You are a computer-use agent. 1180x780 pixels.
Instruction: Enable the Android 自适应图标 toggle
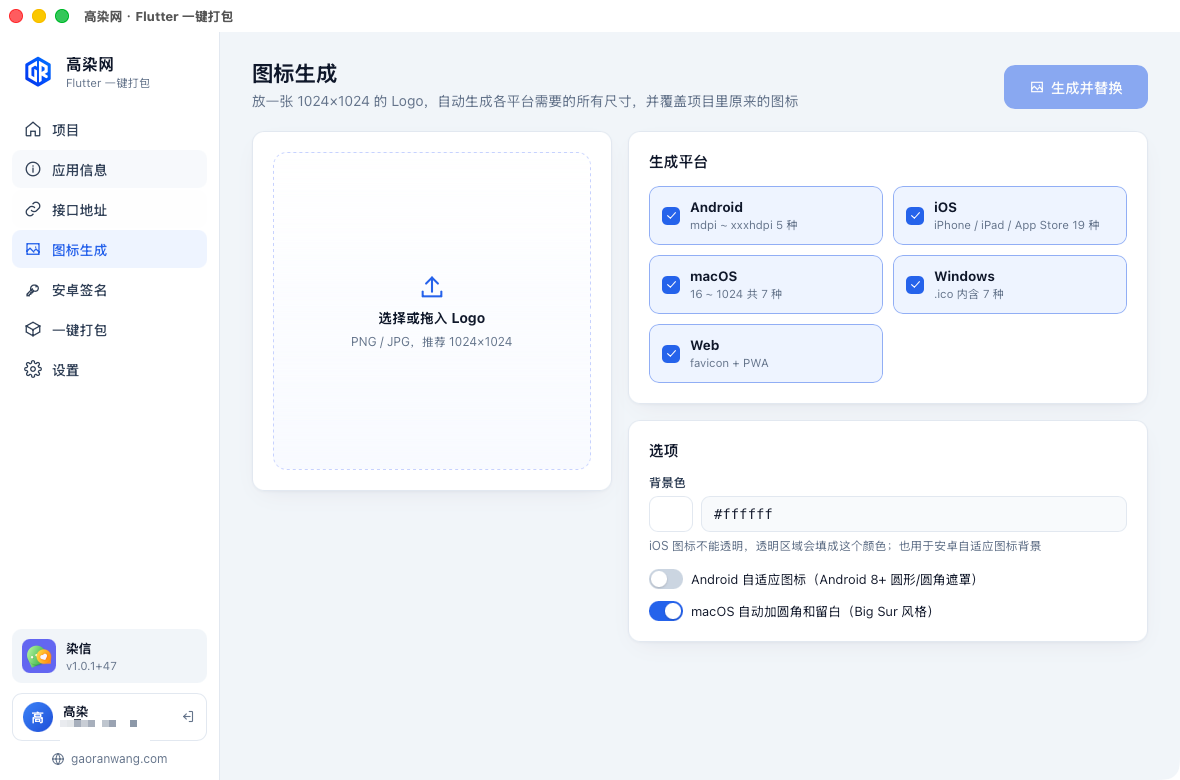coord(666,579)
